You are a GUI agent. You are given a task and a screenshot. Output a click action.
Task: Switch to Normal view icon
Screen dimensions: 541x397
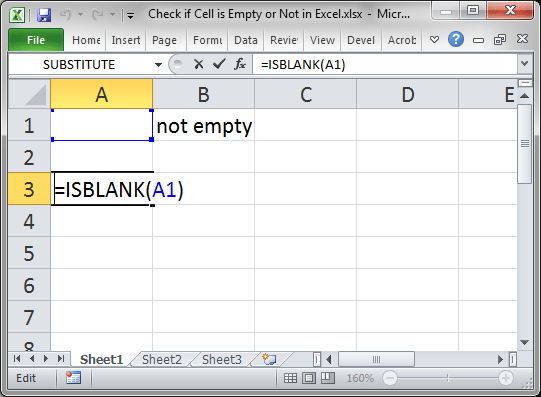pyautogui.click(x=290, y=378)
